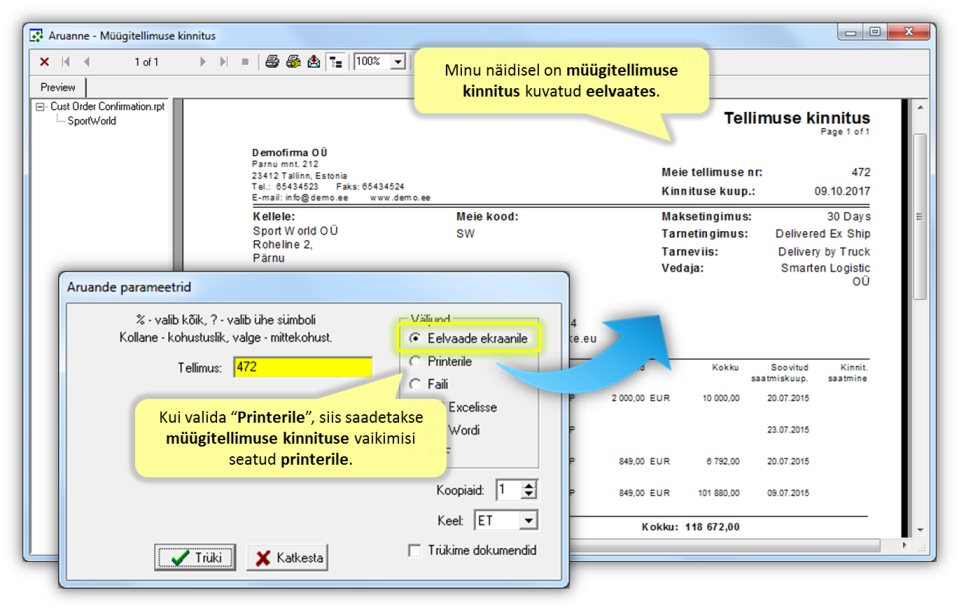The image size is (959, 611).
Task: Click the '23.07.2015' requested ship date
Action: [788, 430]
